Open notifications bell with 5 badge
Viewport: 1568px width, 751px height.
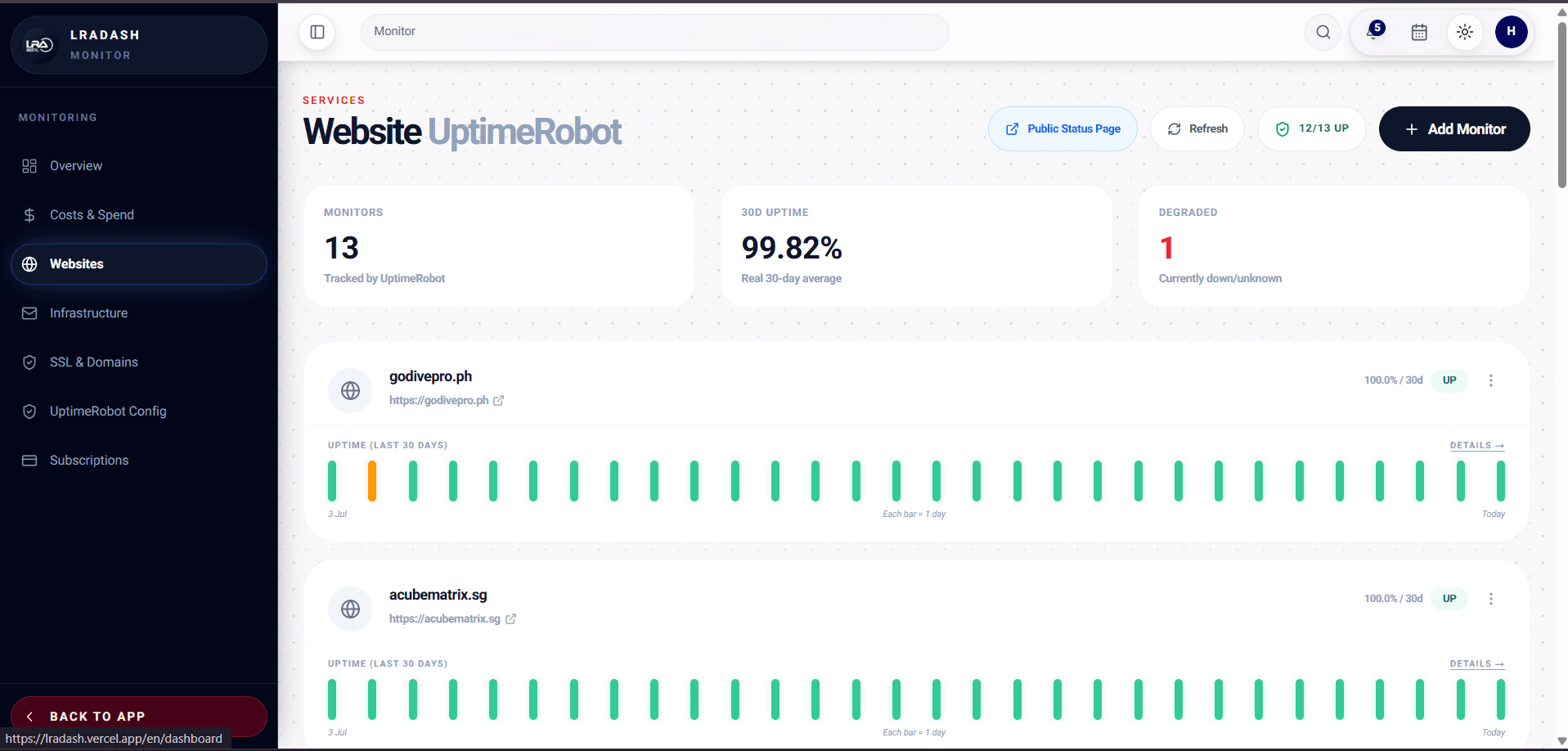pos(1374,32)
